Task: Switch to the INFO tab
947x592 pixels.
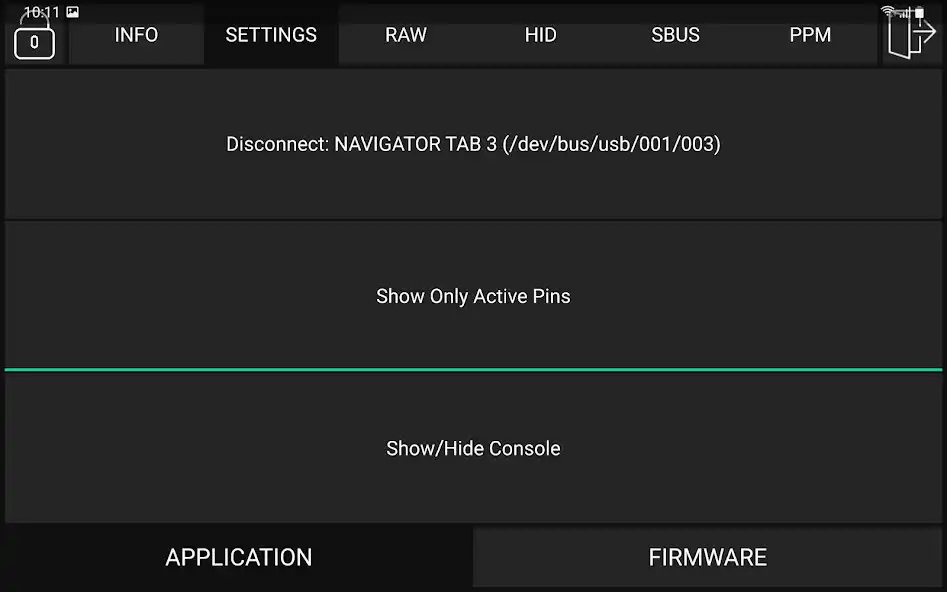Action: [x=135, y=35]
